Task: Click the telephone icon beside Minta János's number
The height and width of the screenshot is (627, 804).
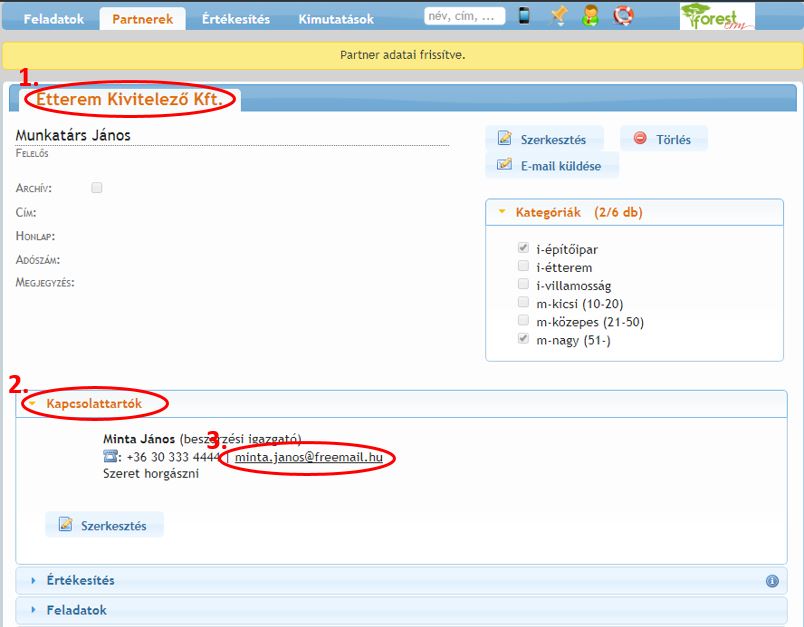Action: click(110, 457)
